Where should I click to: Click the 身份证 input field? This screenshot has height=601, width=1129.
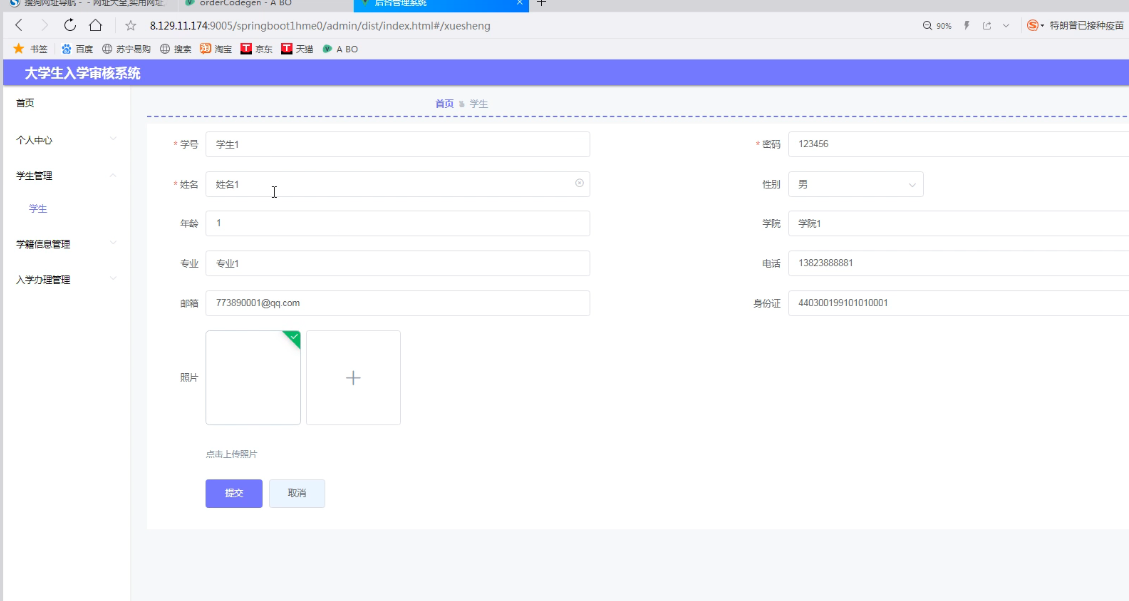coord(958,303)
